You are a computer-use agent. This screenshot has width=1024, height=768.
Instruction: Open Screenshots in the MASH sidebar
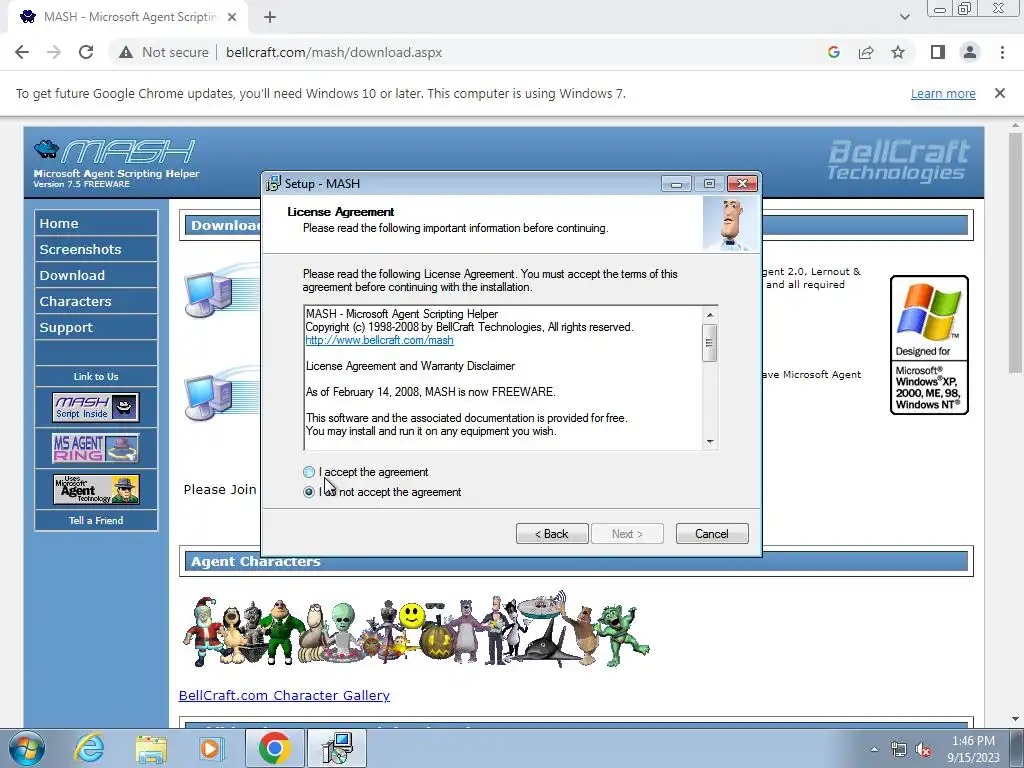[96, 249]
